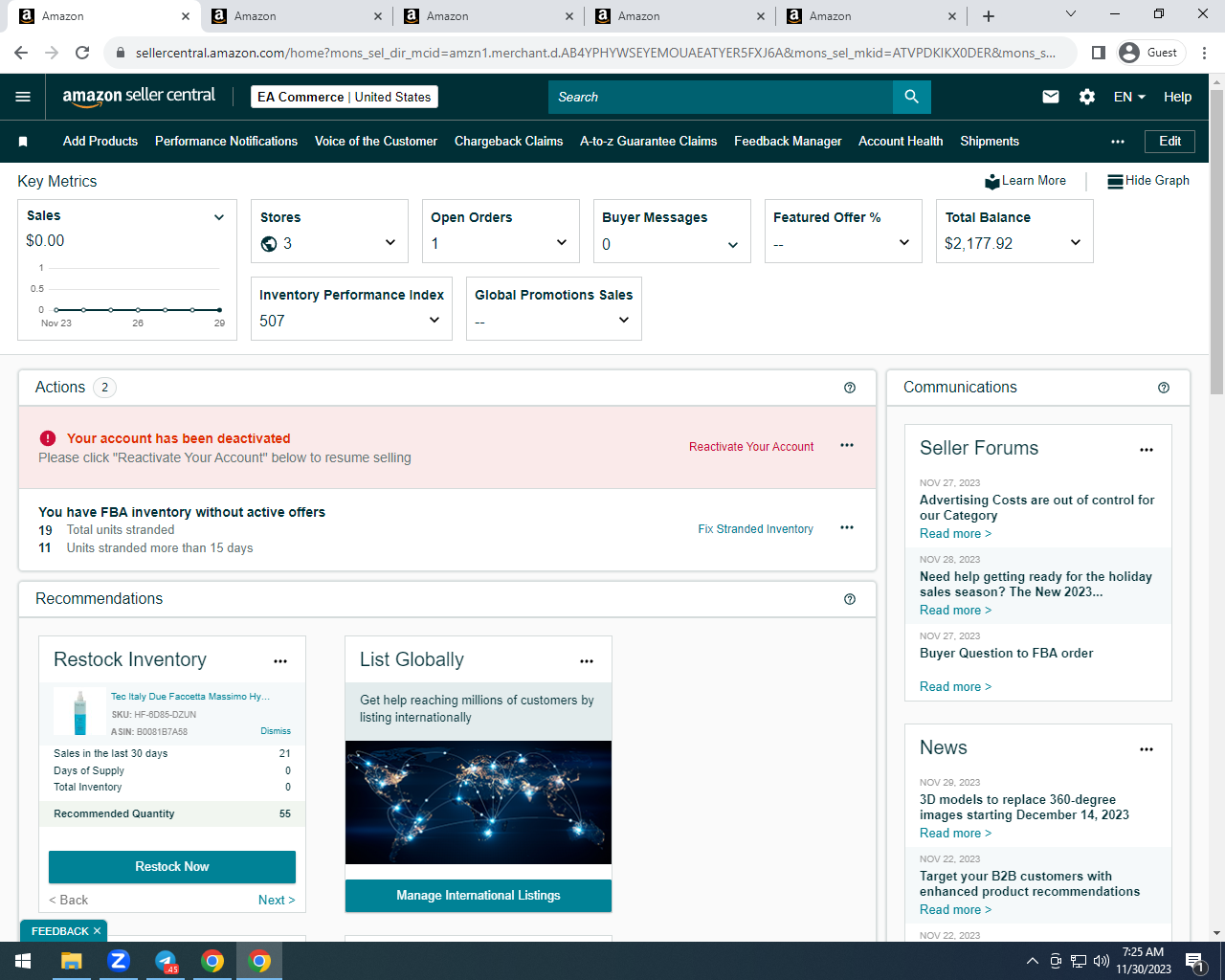The image size is (1225, 980).
Task: Click the Seller Central search field
Action: tap(721, 97)
